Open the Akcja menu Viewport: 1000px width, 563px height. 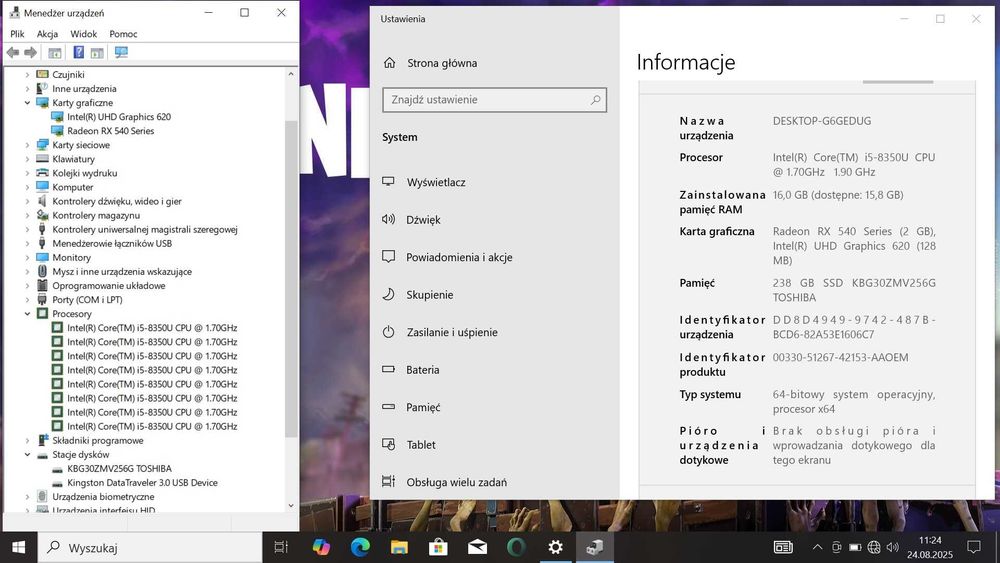tap(47, 34)
